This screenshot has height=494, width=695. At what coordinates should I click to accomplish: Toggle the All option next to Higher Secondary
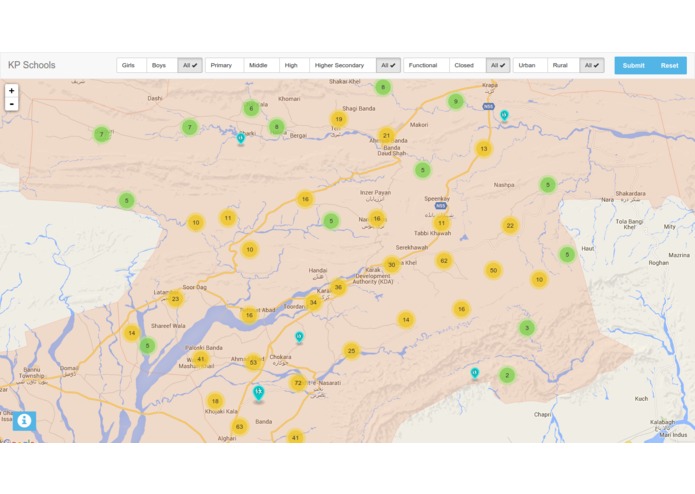point(388,65)
